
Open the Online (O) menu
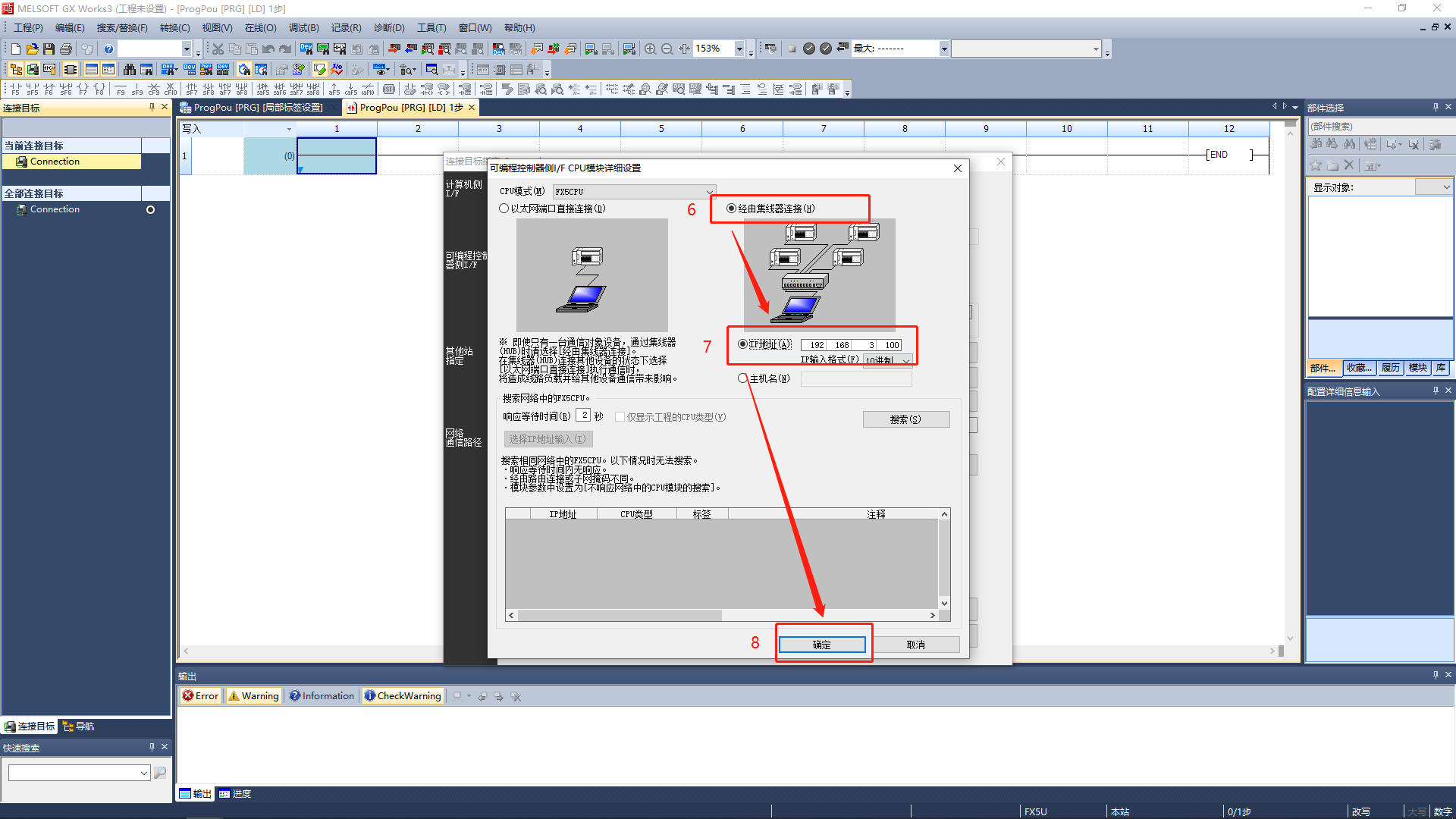(260, 28)
